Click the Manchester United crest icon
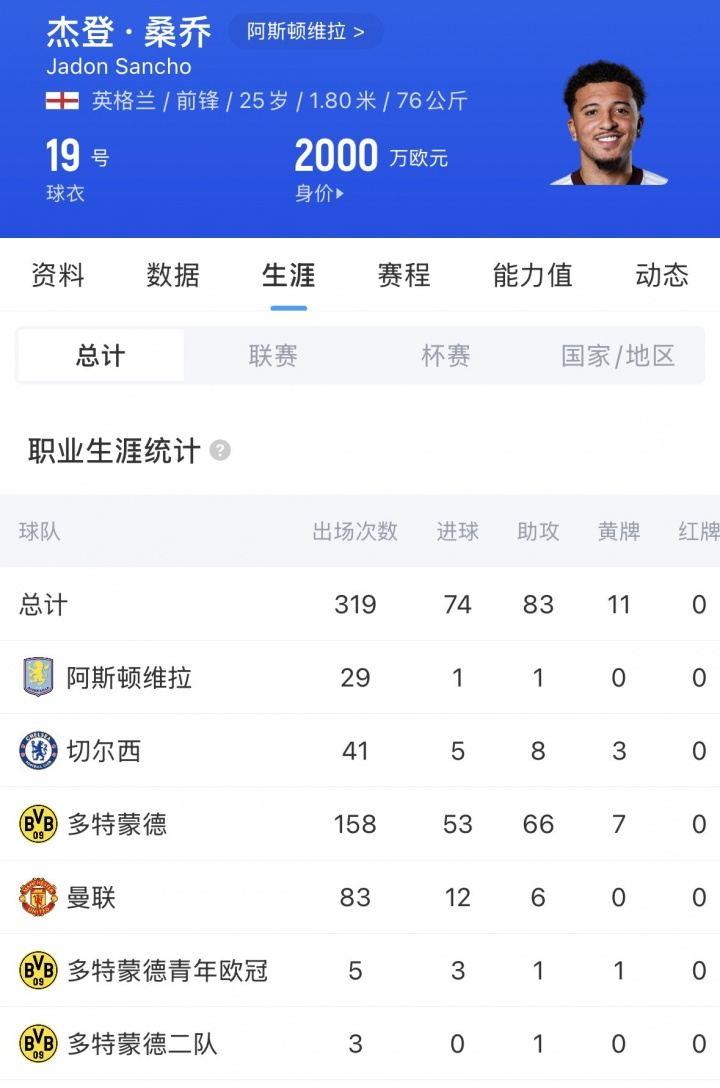This screenshot has width=720, height=1088. 38,898
